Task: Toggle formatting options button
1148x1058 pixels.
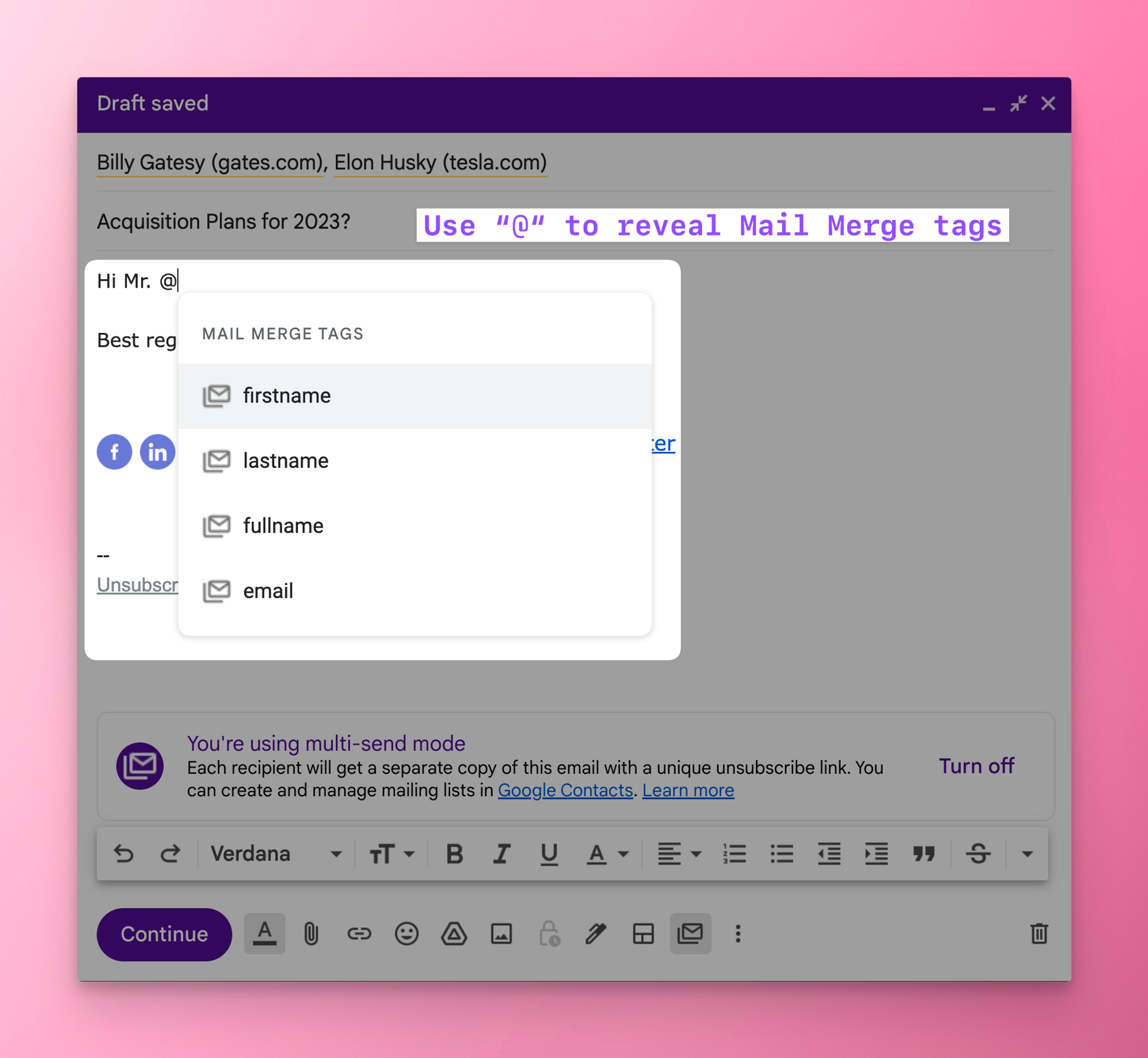Action: click(265, 934)
